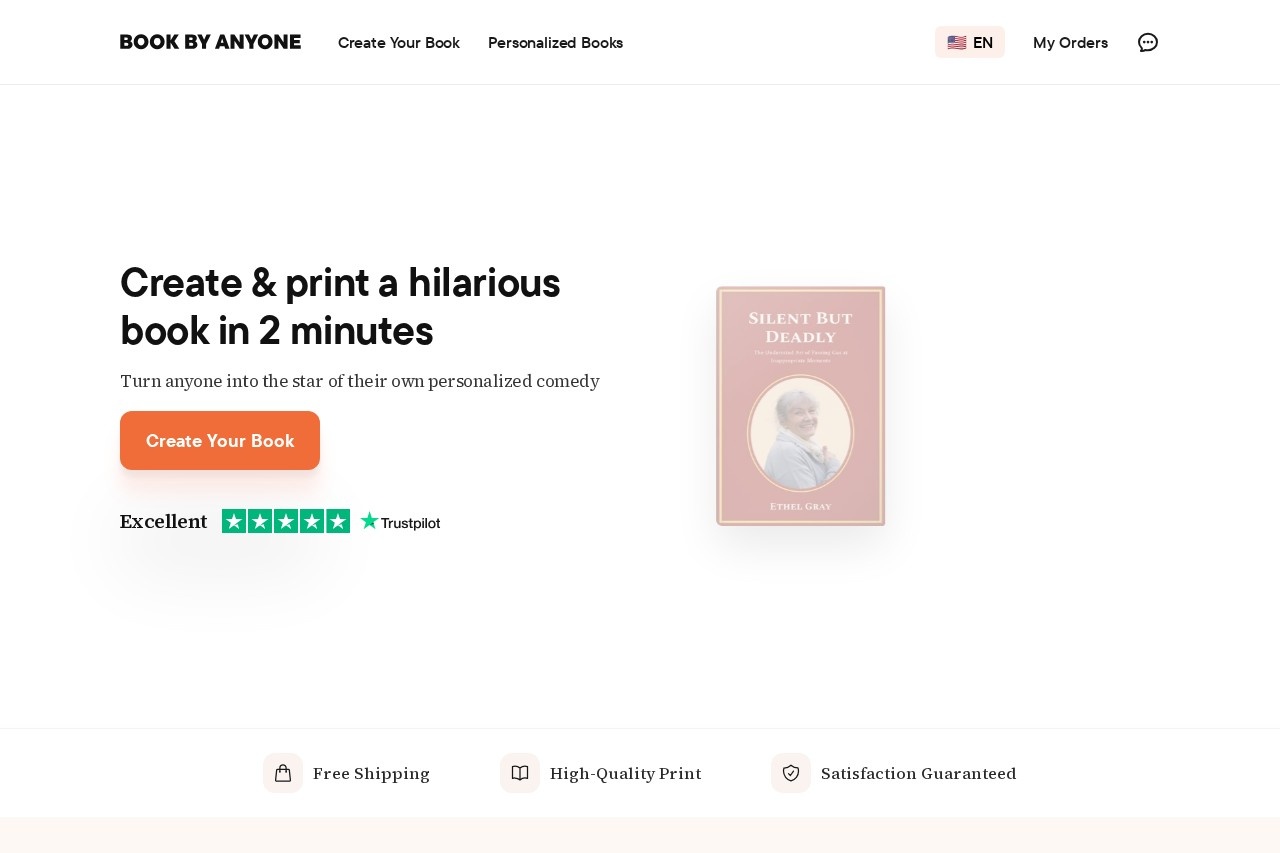
Task: Open My Orders
Action: point(1070,42)
